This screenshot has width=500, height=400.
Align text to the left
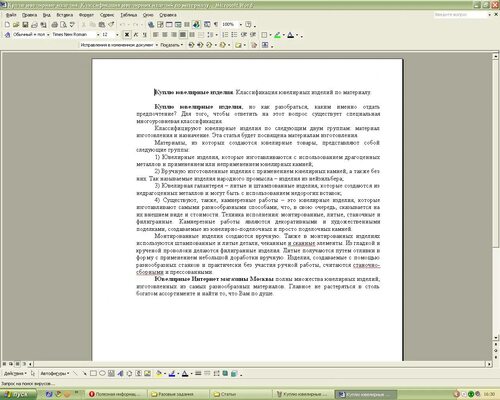click(x=155, y=34)
